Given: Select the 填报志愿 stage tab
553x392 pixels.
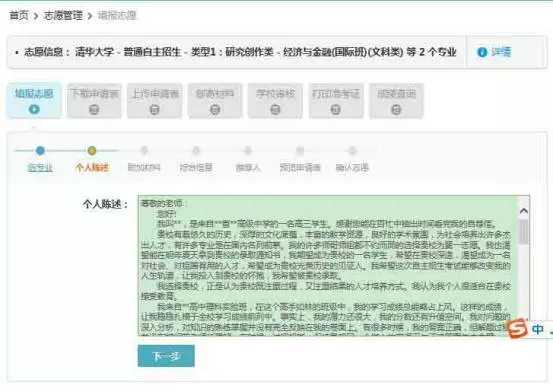Looking at the screenshot, I should 34,100.
